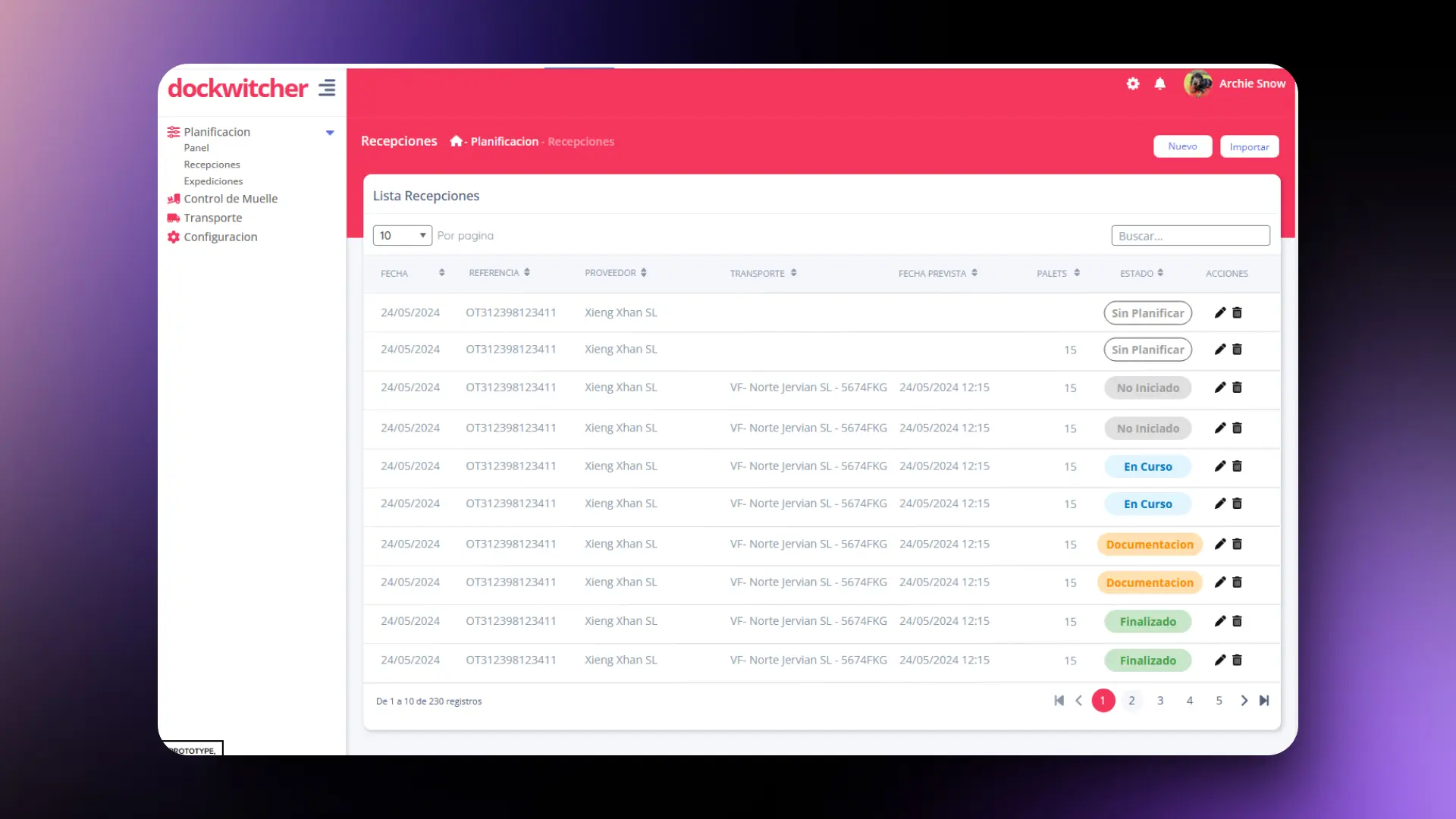Open notifications bell icon

click(x=1160, y=83)
